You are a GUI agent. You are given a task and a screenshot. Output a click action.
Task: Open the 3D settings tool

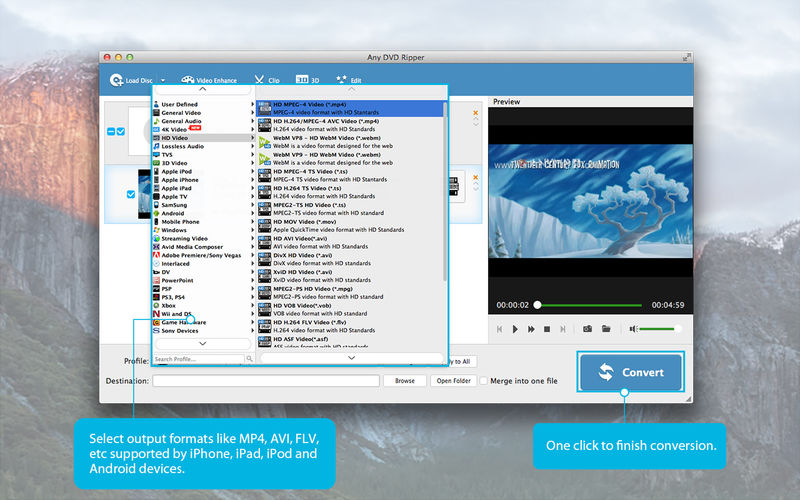click(307, 80)
